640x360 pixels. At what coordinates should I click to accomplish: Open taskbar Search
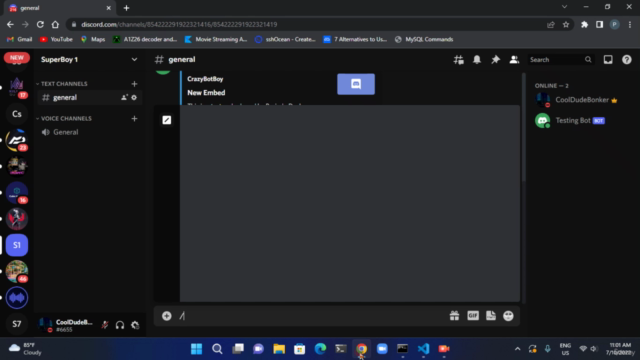click(217, 349)
